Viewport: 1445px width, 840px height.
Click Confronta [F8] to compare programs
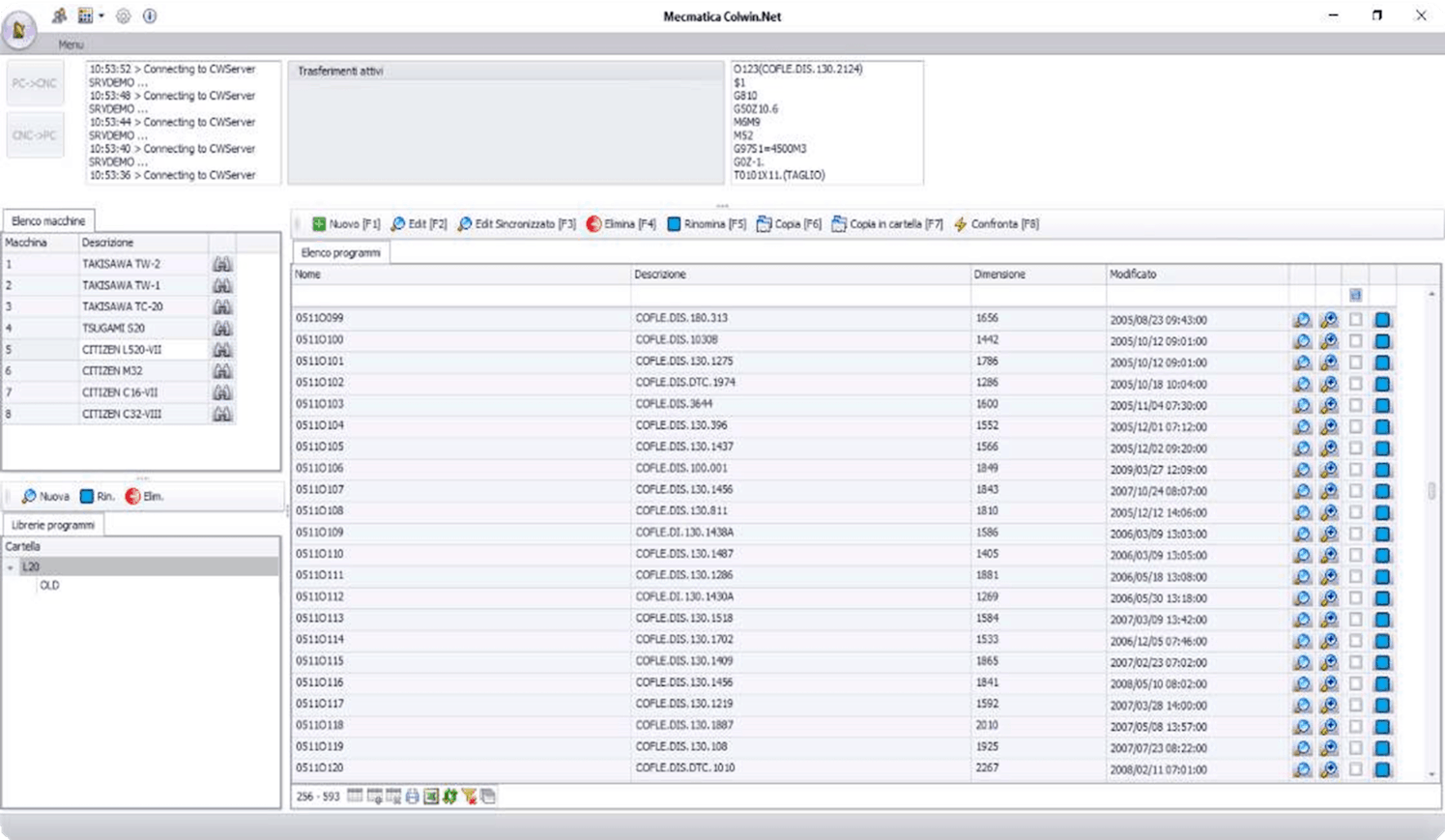(x=996, y=224)
